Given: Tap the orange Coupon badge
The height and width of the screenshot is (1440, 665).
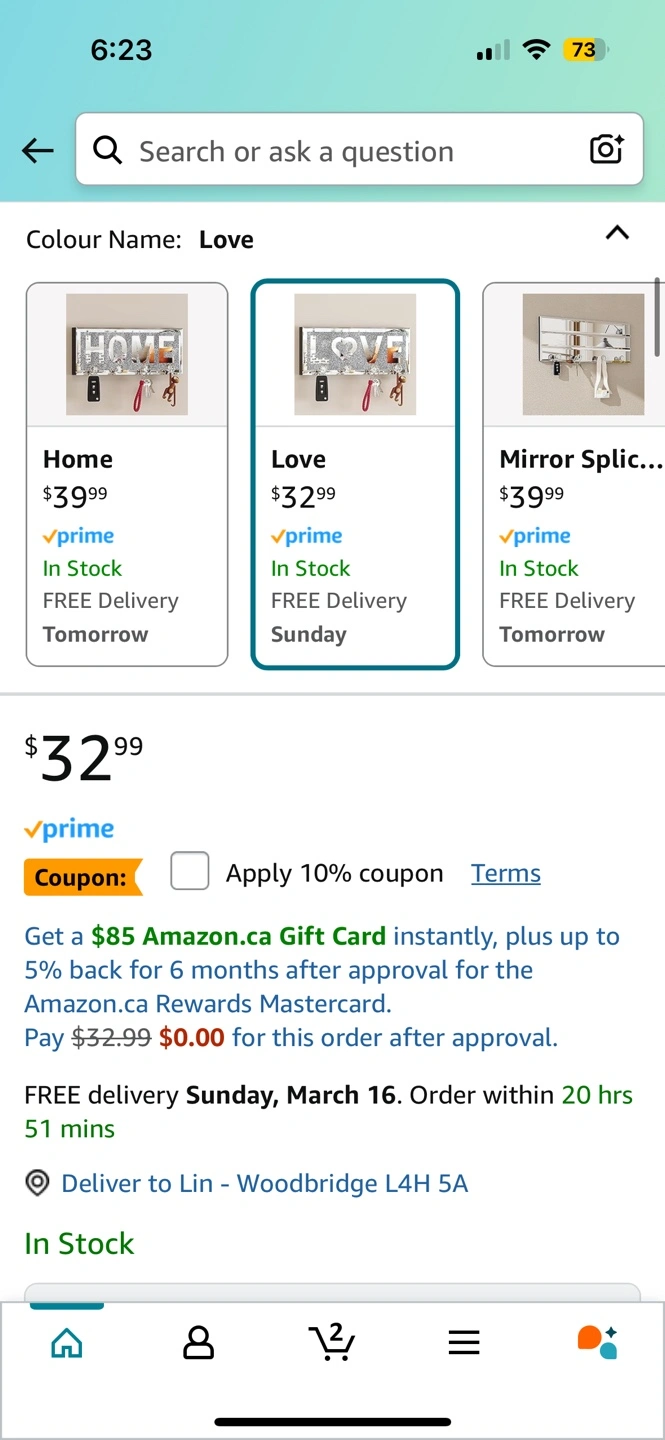Looking at the screenshot, I should (82, 877).
